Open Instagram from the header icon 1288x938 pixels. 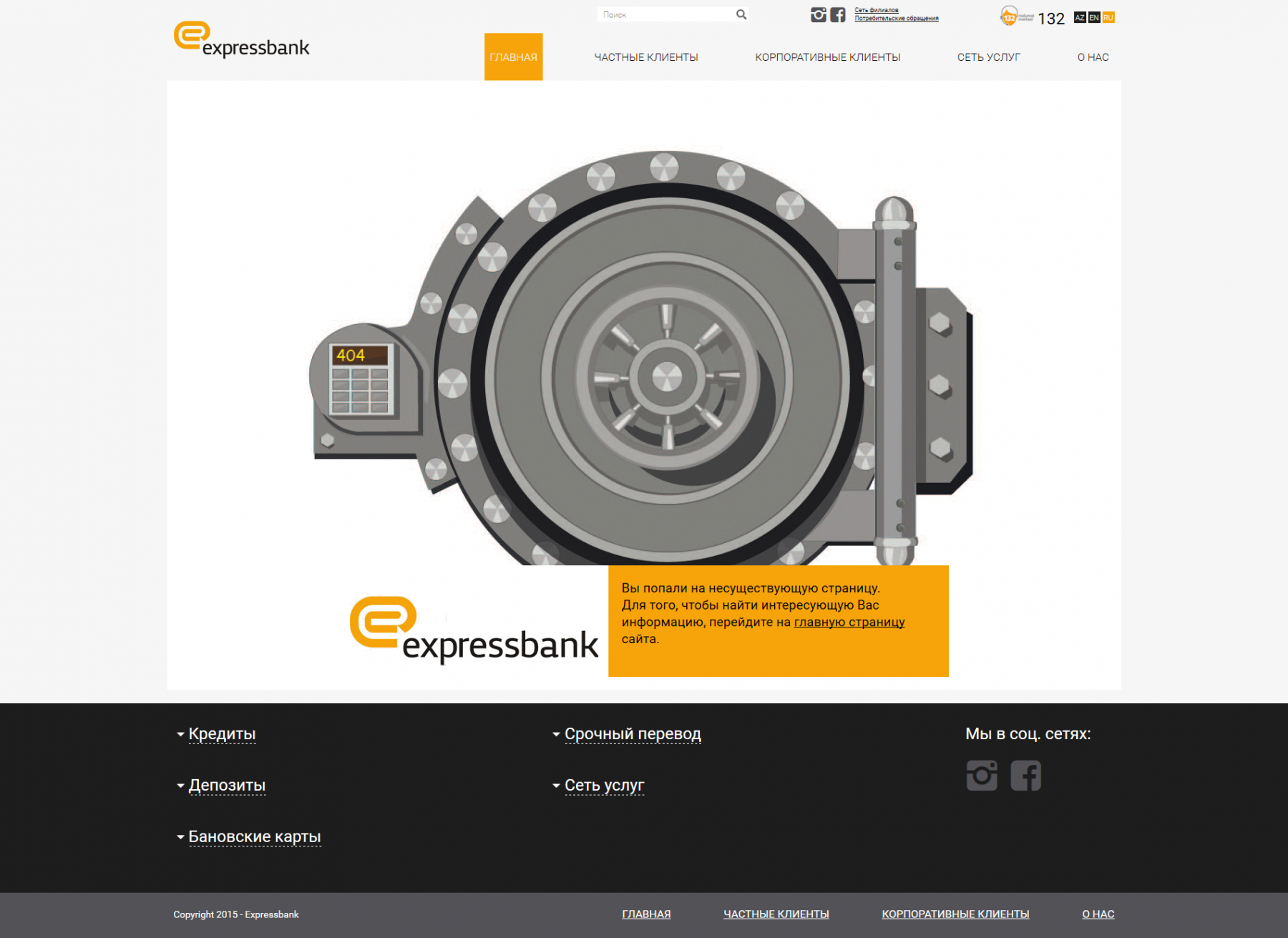pos(819,14)
